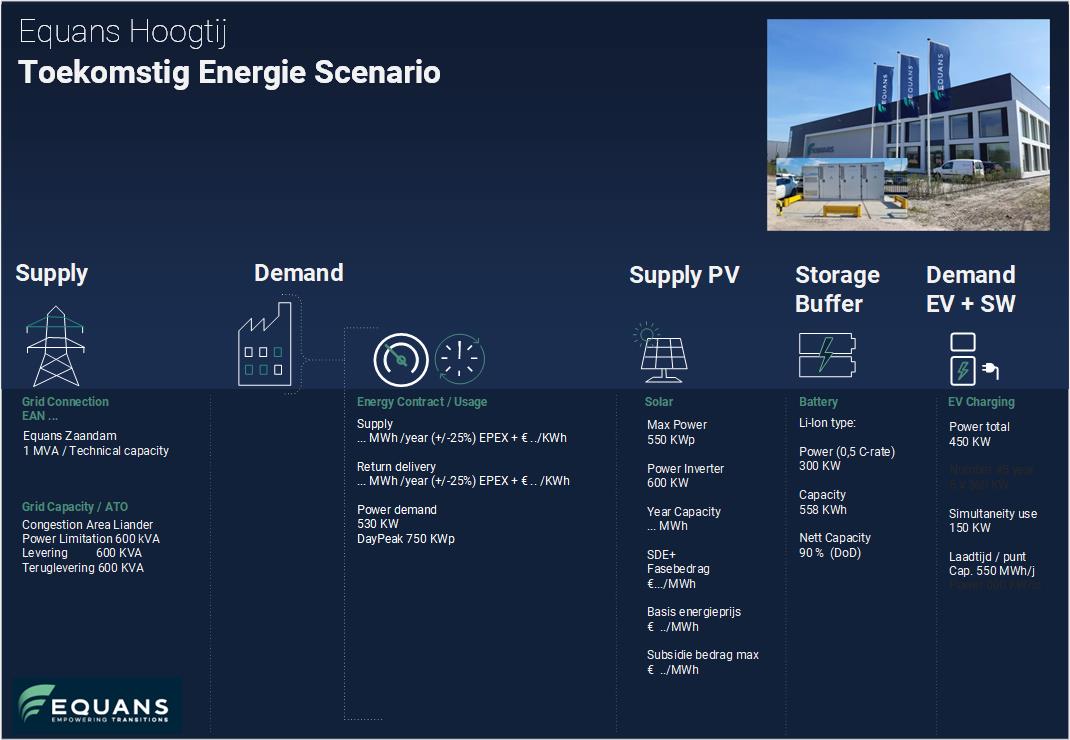Click the "Year Capacity" label
Screen dimensions: 1070x740
[x=684, y=511]
